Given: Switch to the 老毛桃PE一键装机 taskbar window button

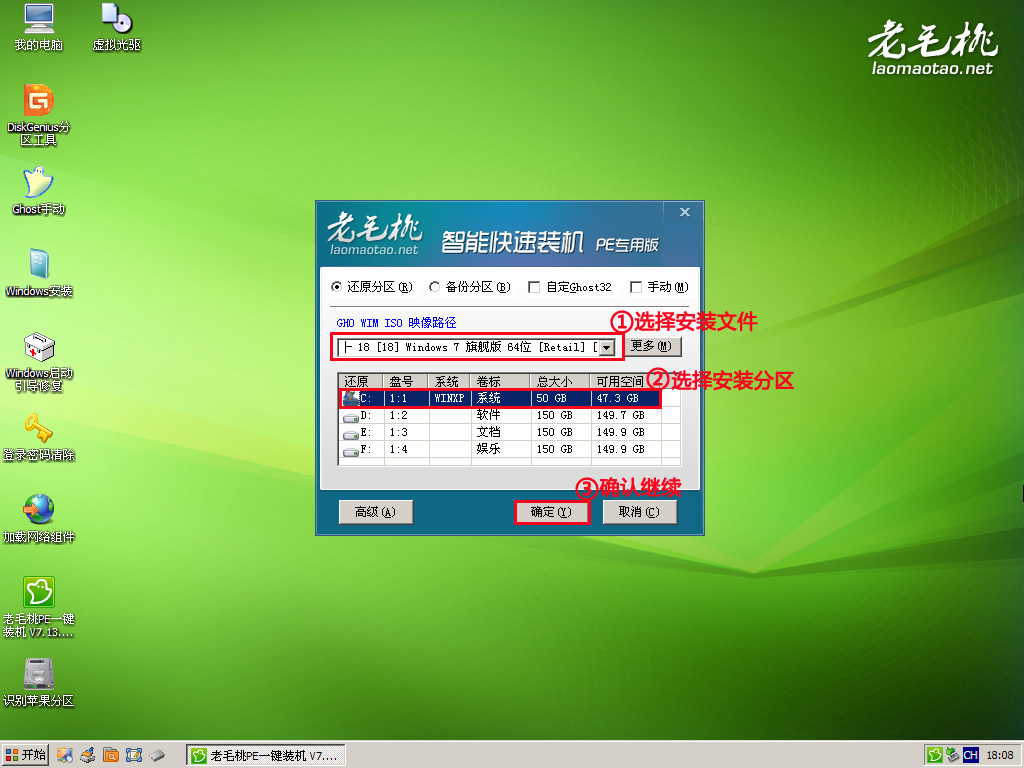Looking at the screenshot, I should [265, 756].
